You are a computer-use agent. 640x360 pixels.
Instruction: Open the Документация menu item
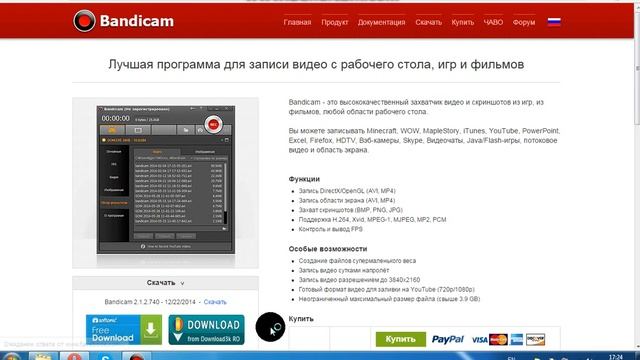click(381, 22)
